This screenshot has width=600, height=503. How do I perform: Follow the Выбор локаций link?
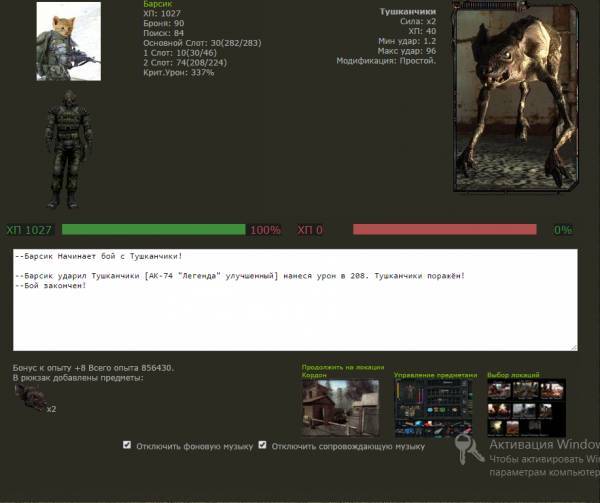click(513, 375)
